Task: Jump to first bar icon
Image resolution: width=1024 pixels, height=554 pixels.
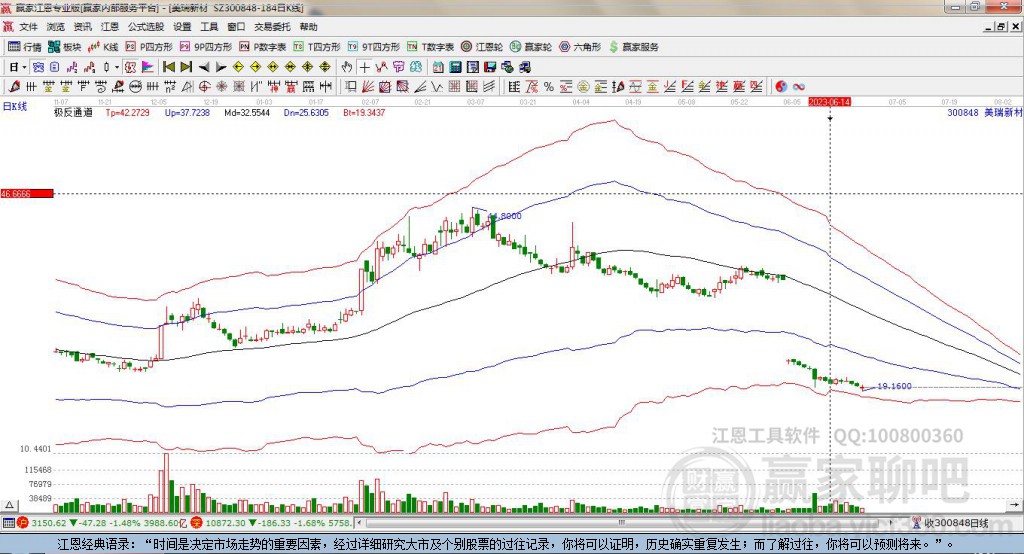Action: point(168,67)
